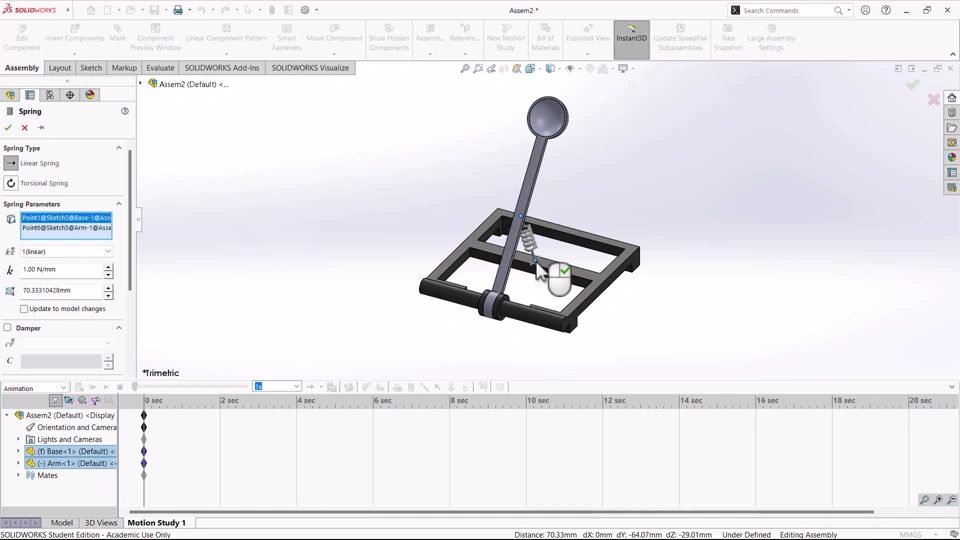Open the Design Library task pane icon

click(x=951, y=113)
